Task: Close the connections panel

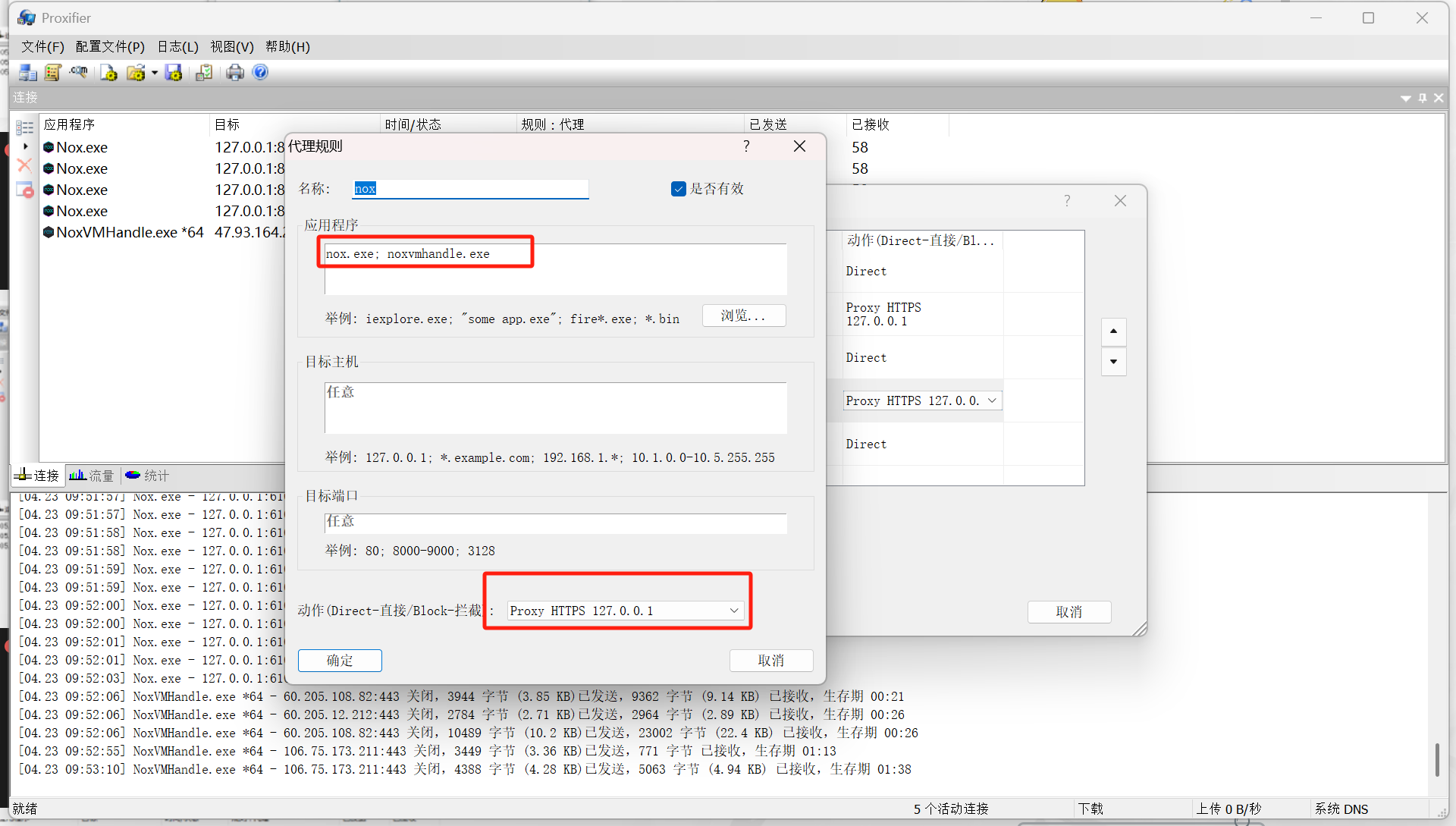Action: click(1439, 97)
